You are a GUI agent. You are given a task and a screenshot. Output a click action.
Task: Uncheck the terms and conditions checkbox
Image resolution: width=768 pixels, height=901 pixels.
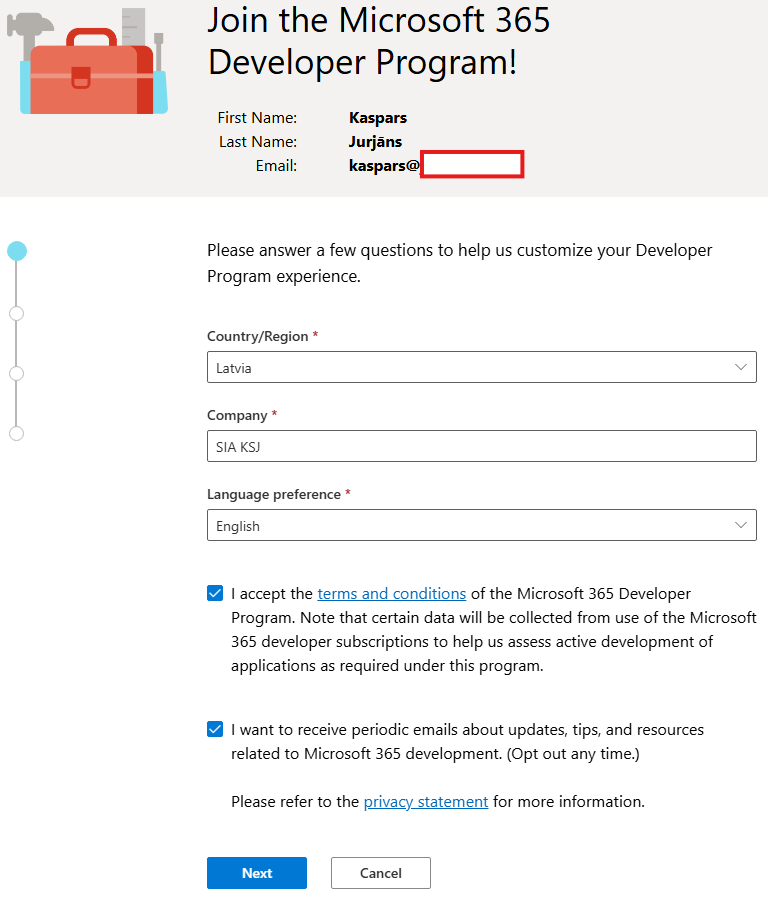click(215, 593)
